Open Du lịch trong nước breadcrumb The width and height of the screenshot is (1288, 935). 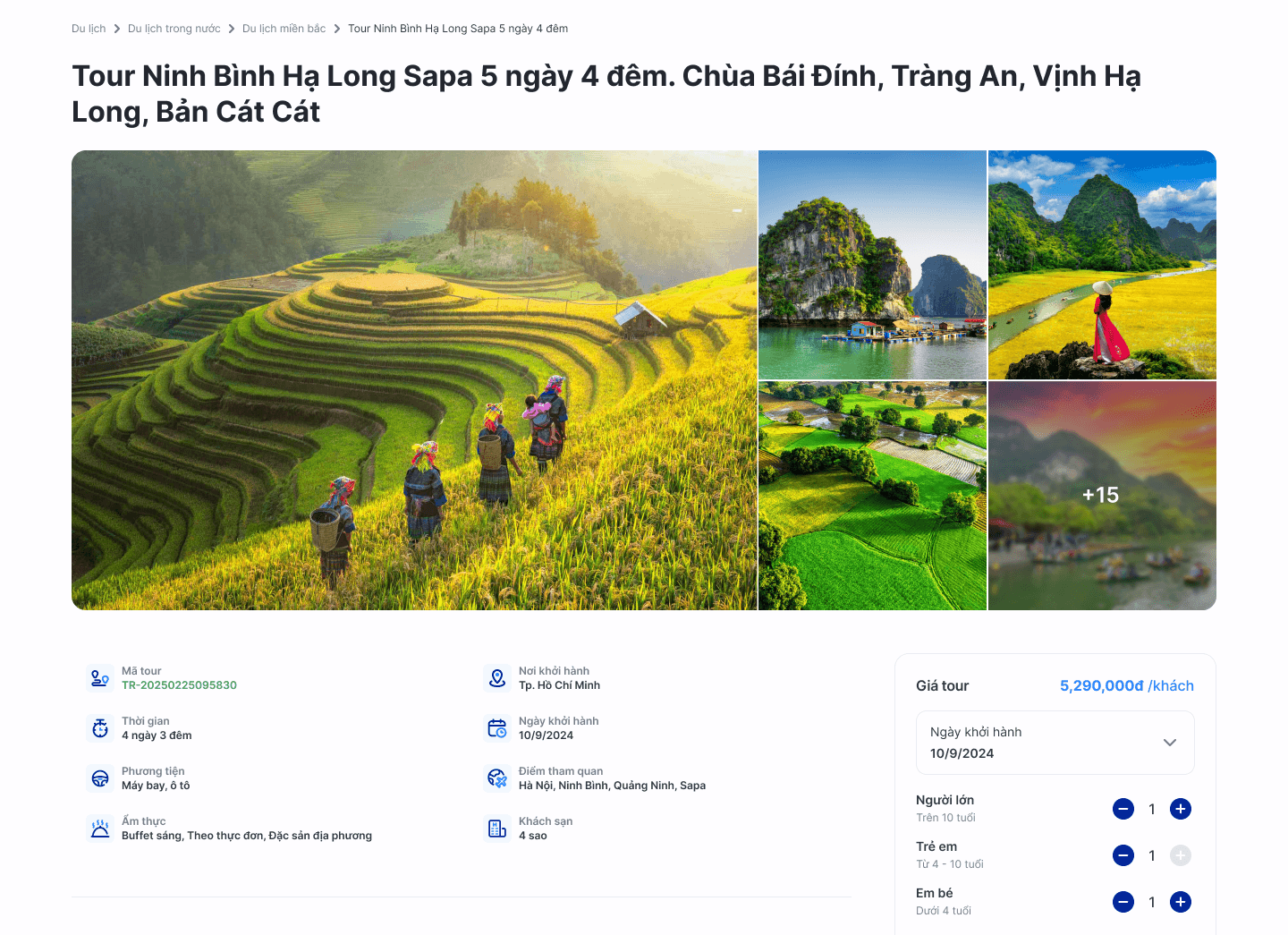[x=174, y=29]
